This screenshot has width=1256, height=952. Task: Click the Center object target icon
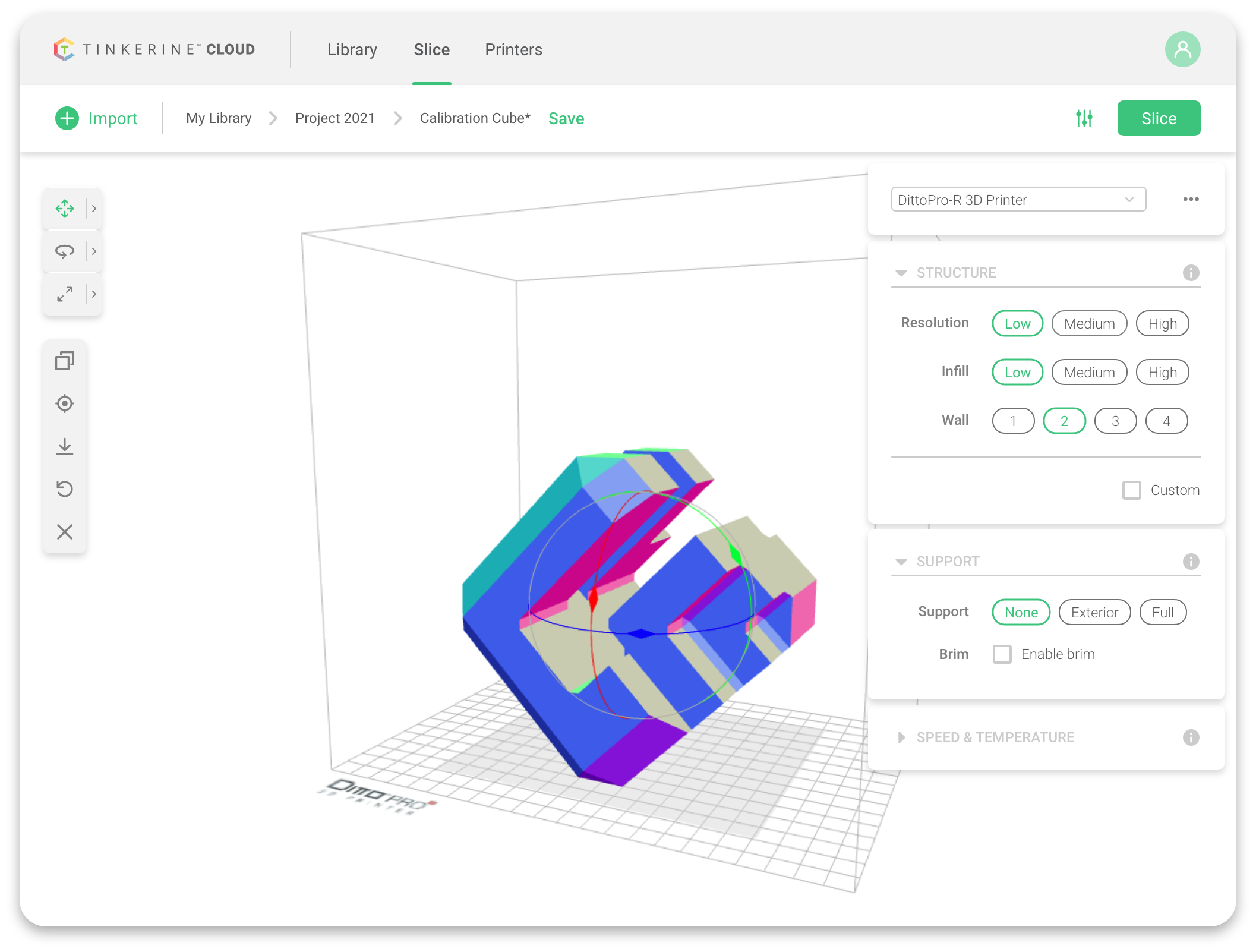click(65, 404)
